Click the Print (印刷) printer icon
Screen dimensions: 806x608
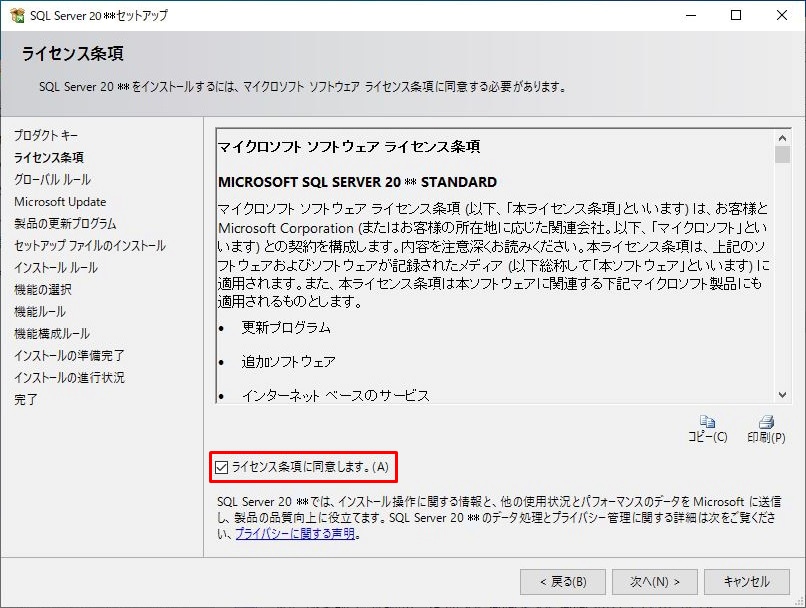(x=766, y=422)
